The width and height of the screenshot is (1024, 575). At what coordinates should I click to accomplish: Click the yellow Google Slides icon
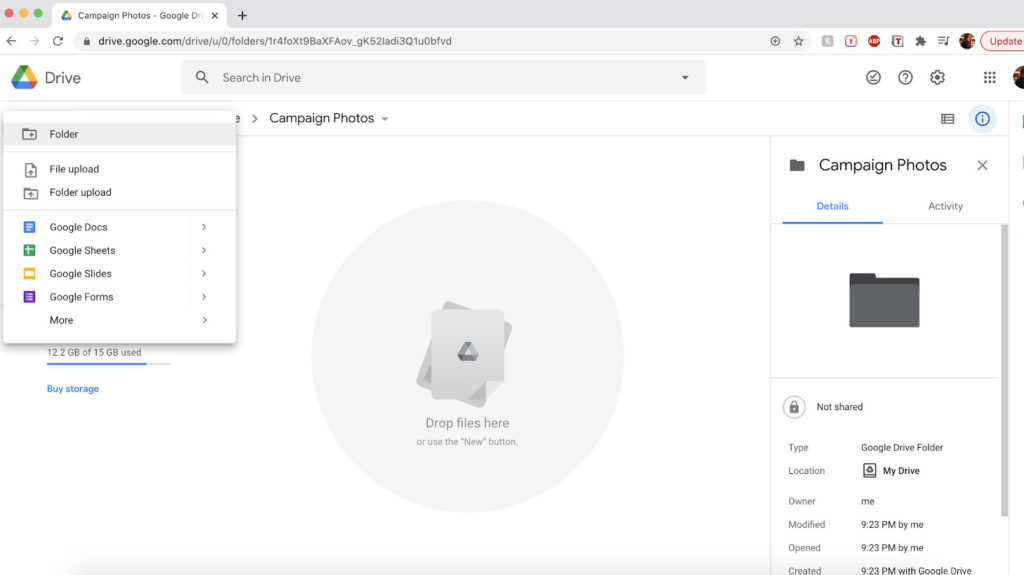(x=29, y=274)
